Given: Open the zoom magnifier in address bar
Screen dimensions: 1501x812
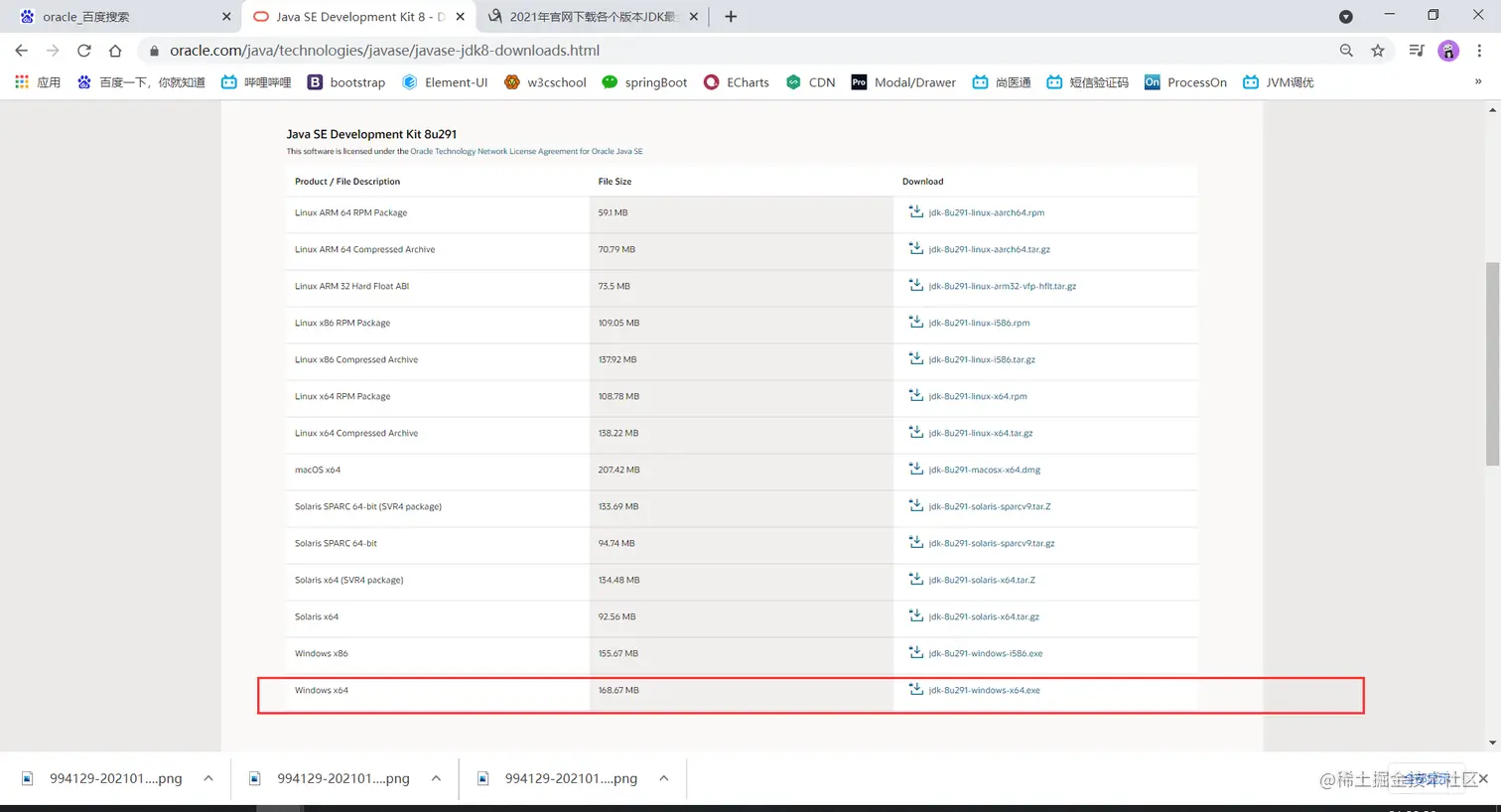Looking at the screenshot, I should 1346,51.
